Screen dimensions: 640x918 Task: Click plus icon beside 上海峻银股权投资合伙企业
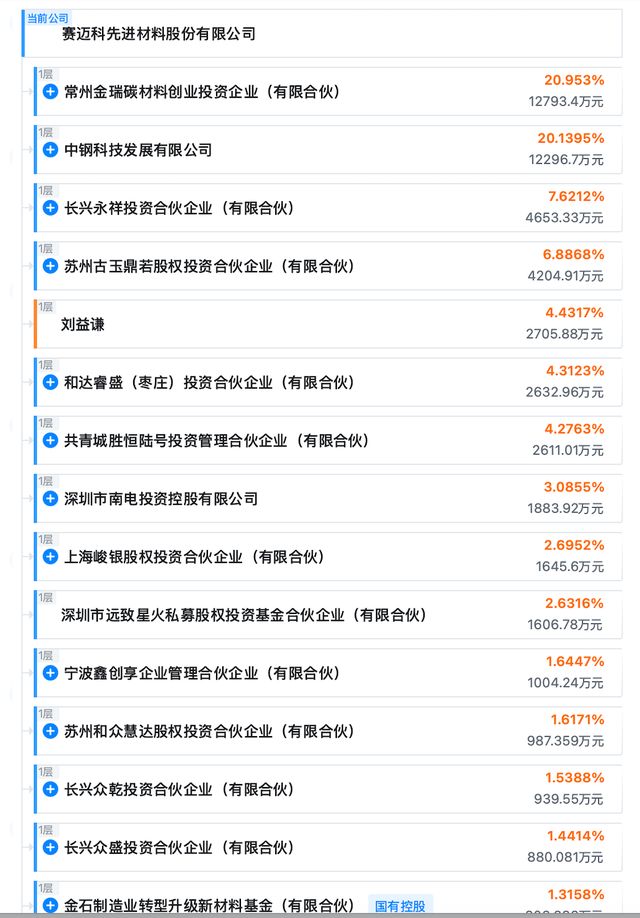coord(50,556)
